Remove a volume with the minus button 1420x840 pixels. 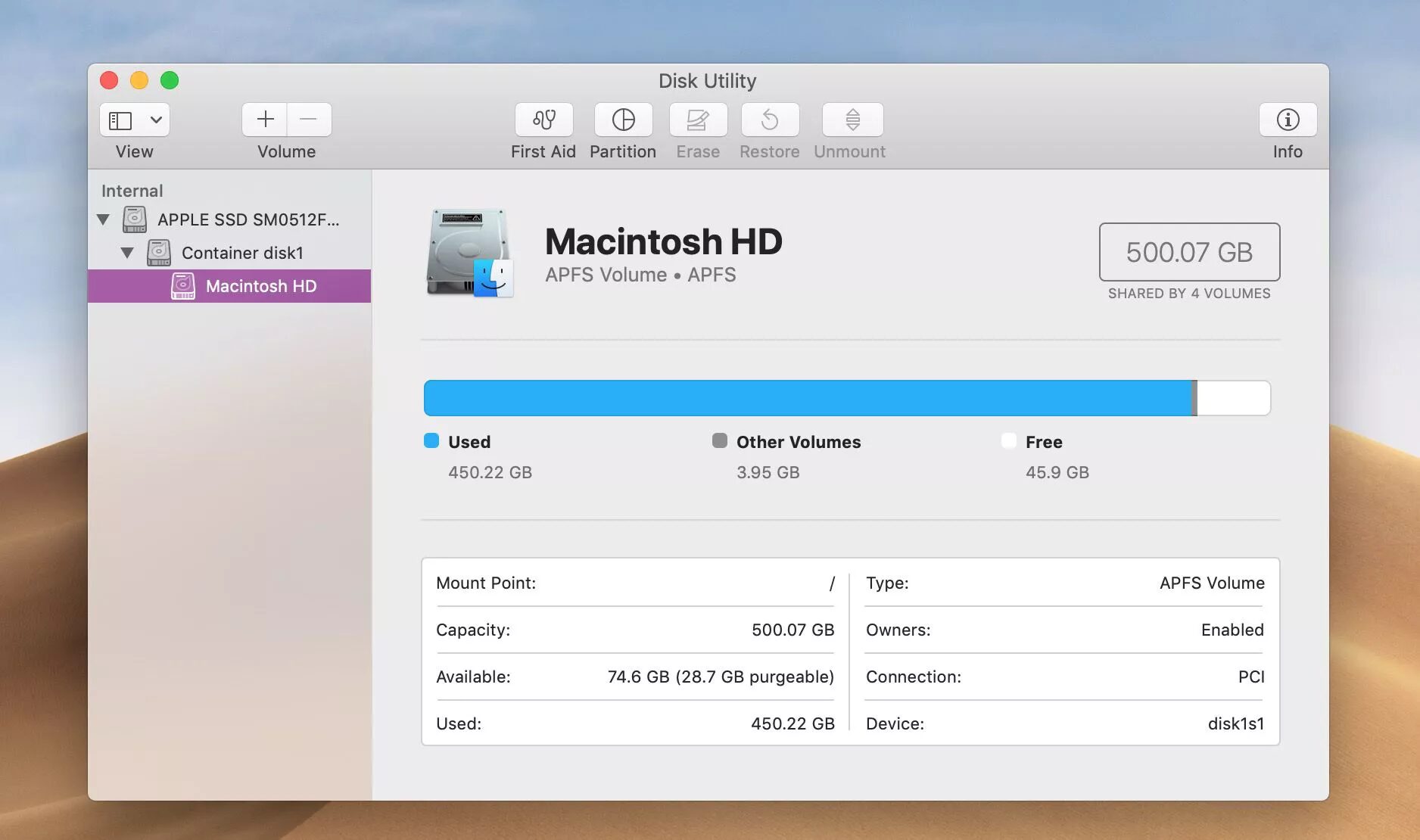coord(309,120)
